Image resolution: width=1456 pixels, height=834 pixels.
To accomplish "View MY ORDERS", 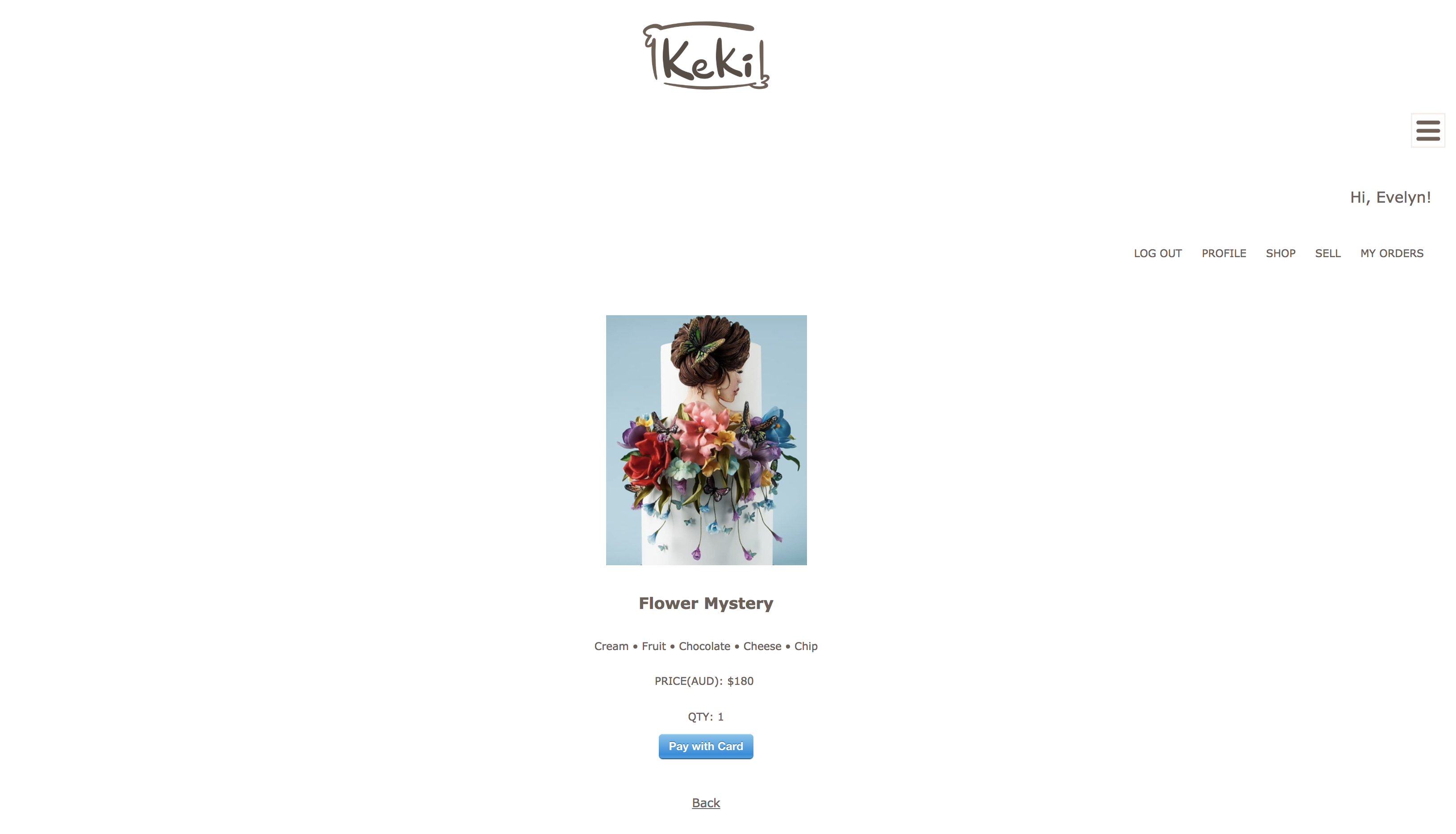I will pos(1391,253).
